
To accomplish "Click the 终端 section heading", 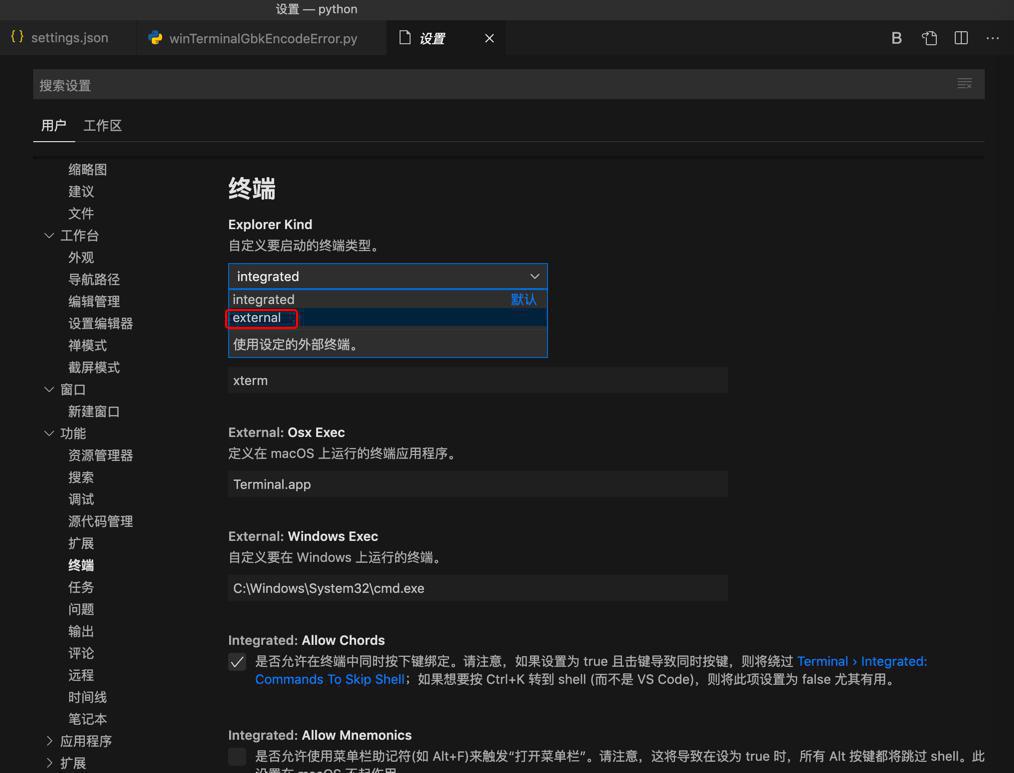I will [252, 189].
